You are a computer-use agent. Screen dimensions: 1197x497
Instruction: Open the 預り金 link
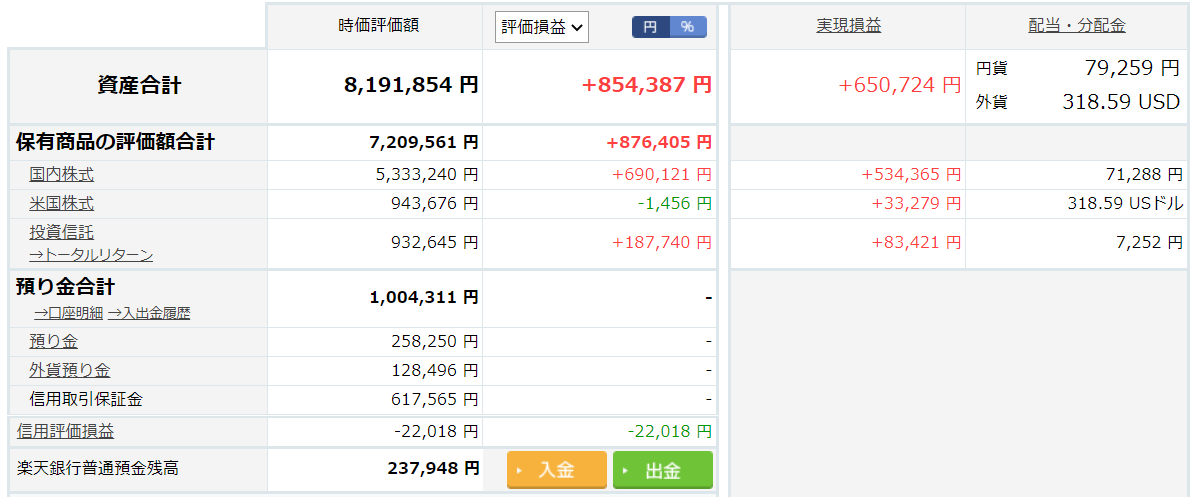(53, 342)
